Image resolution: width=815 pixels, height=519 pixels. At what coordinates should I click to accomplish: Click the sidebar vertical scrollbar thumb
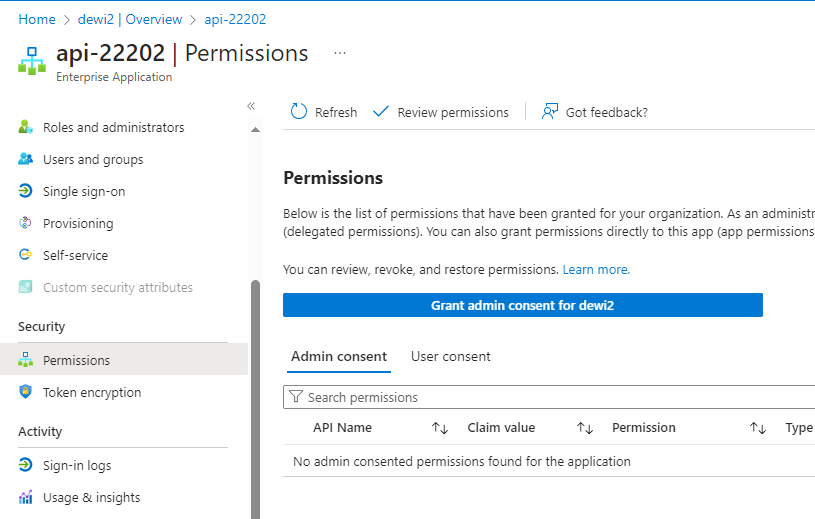click(255, 400)
